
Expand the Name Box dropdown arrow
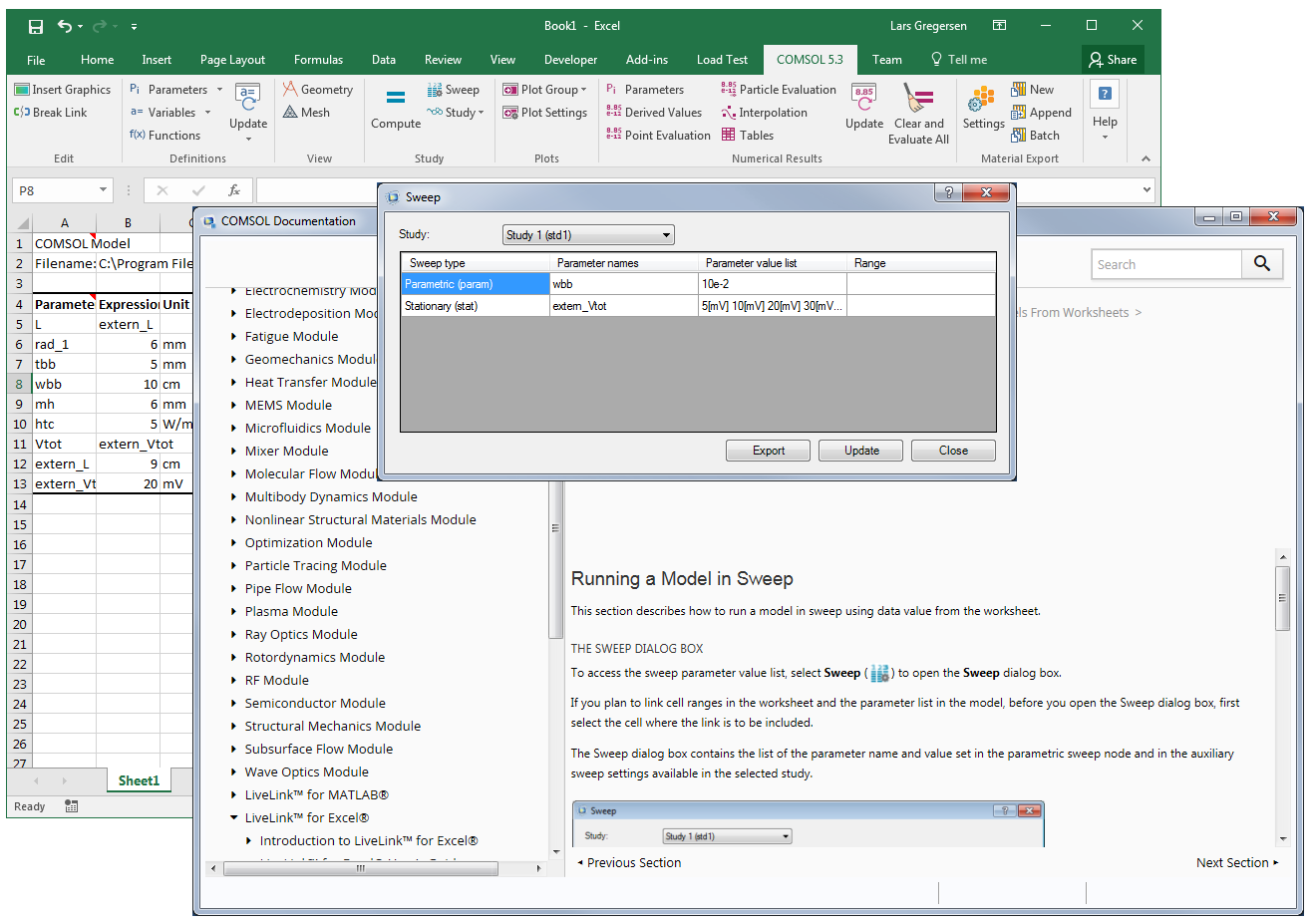tap(103, 190)
